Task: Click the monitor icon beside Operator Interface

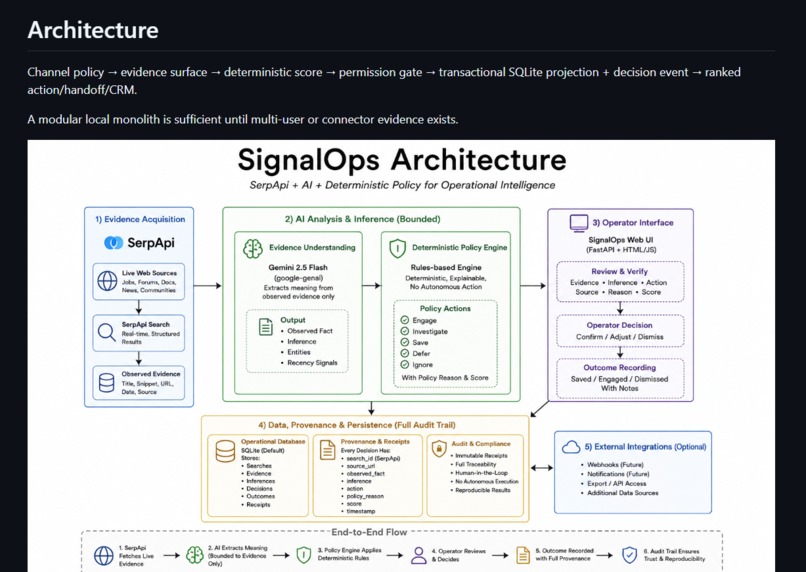Action: [x=579, y=223]
